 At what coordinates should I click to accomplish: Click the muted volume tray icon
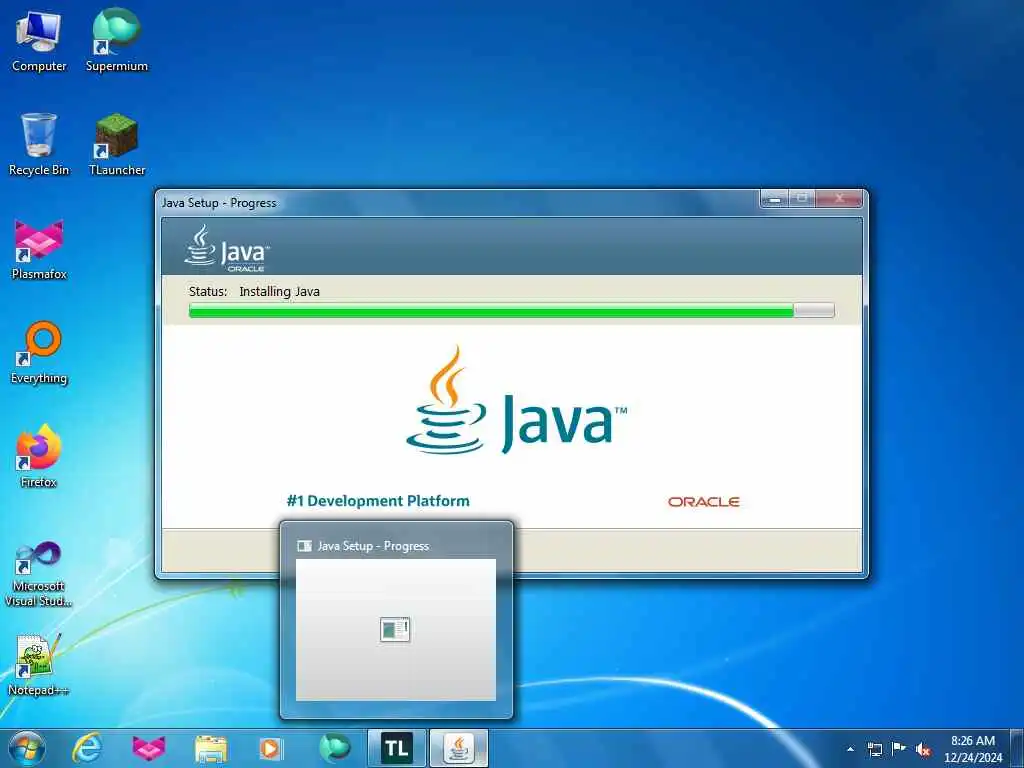923,749
